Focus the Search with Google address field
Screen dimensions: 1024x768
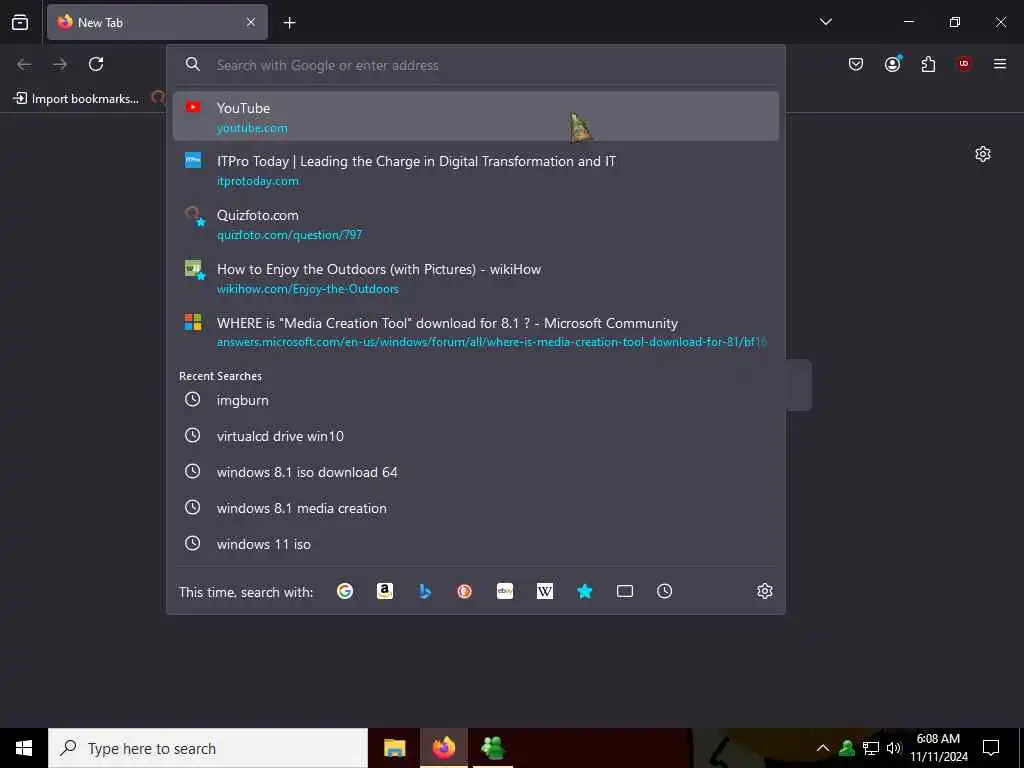click(475, 65)
